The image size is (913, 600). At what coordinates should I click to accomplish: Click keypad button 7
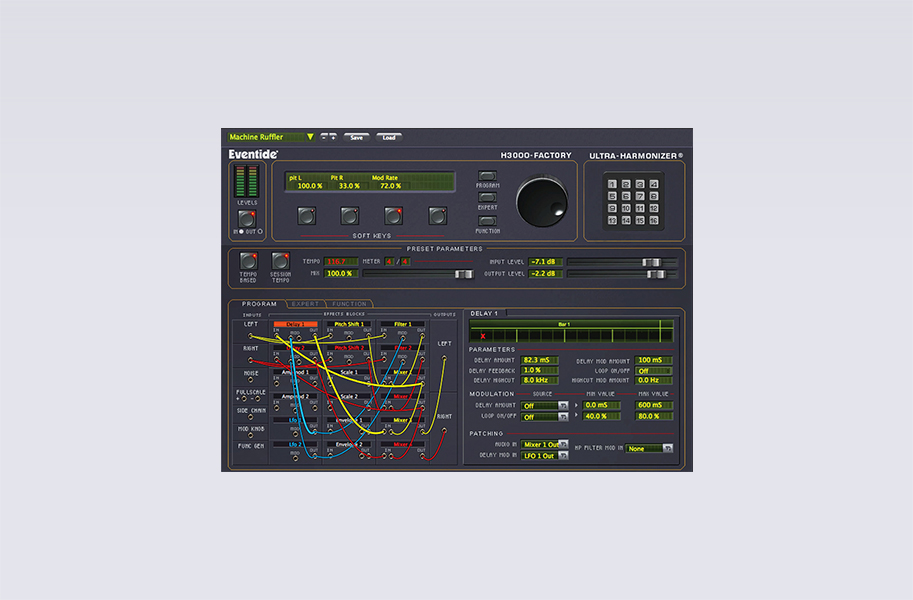[x=640, y=196]
